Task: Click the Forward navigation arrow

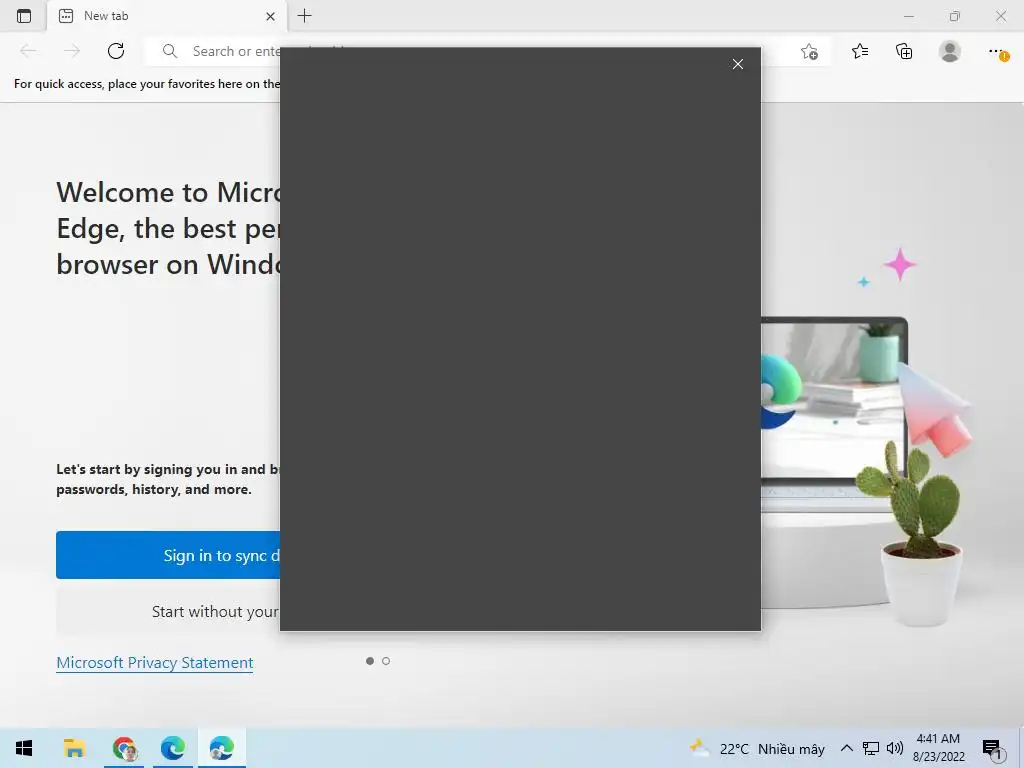Action: (72, 51)
